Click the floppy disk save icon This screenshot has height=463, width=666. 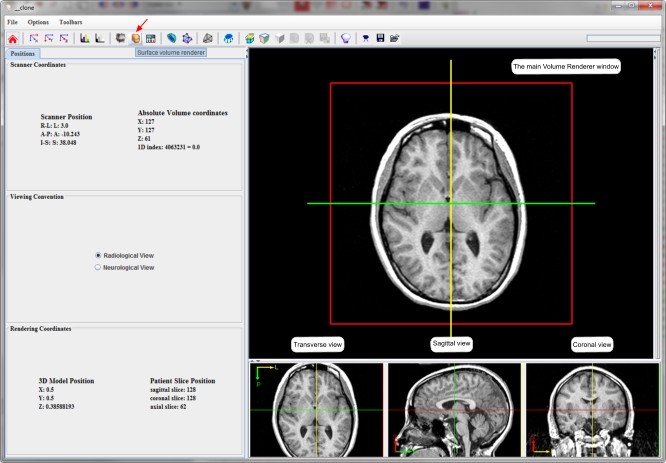pyautogui.click(x=381, y=38)
